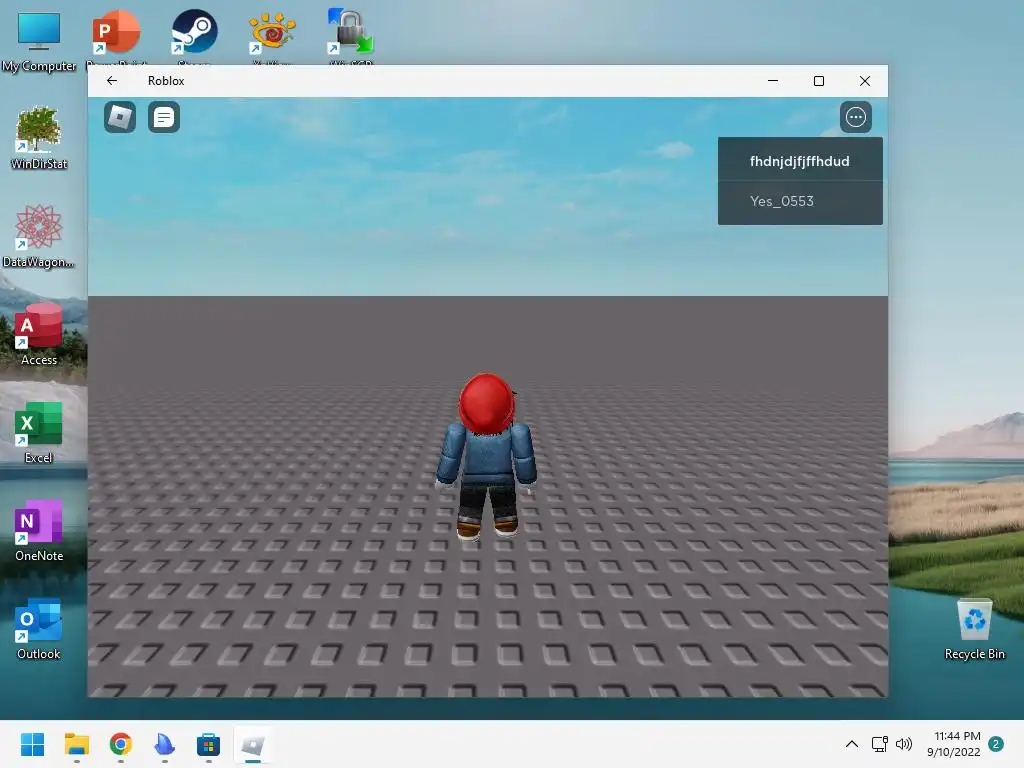Click the Roblox window title text
Viewport: 1024px width, 768px height.
point(166,81)
